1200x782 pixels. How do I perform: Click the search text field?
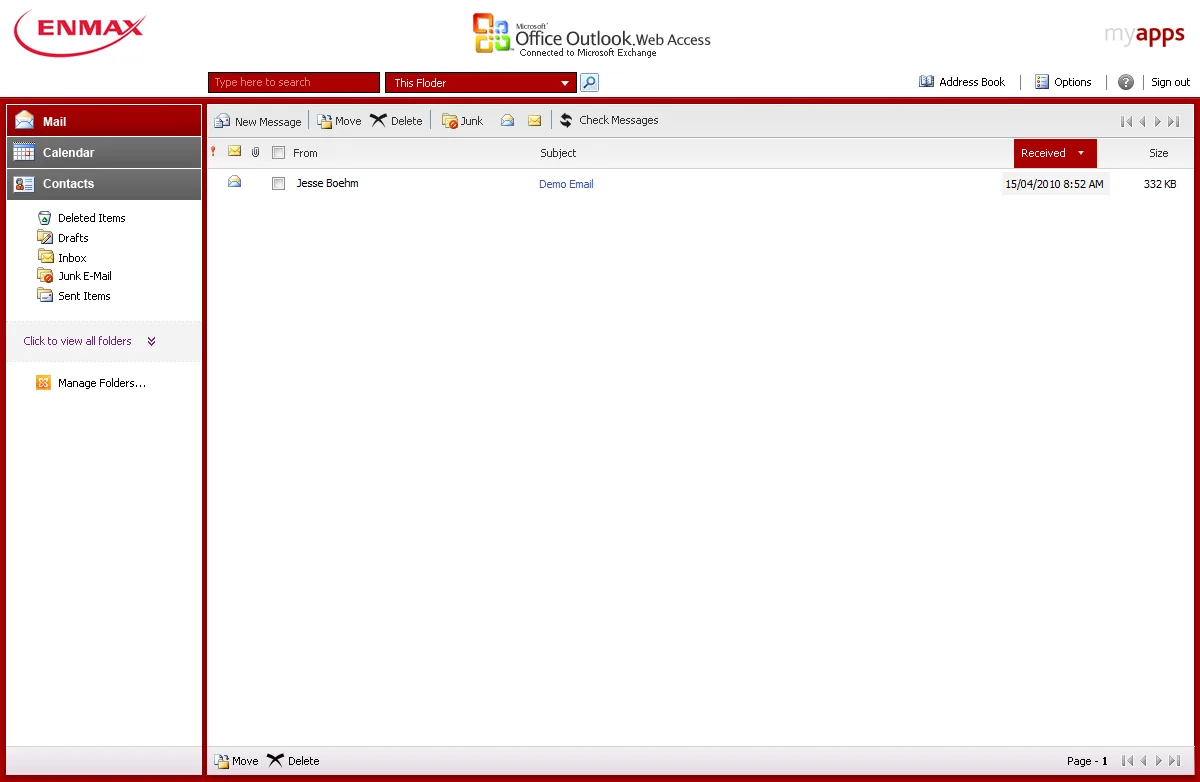pyautogui.click(x=294, y=82)
